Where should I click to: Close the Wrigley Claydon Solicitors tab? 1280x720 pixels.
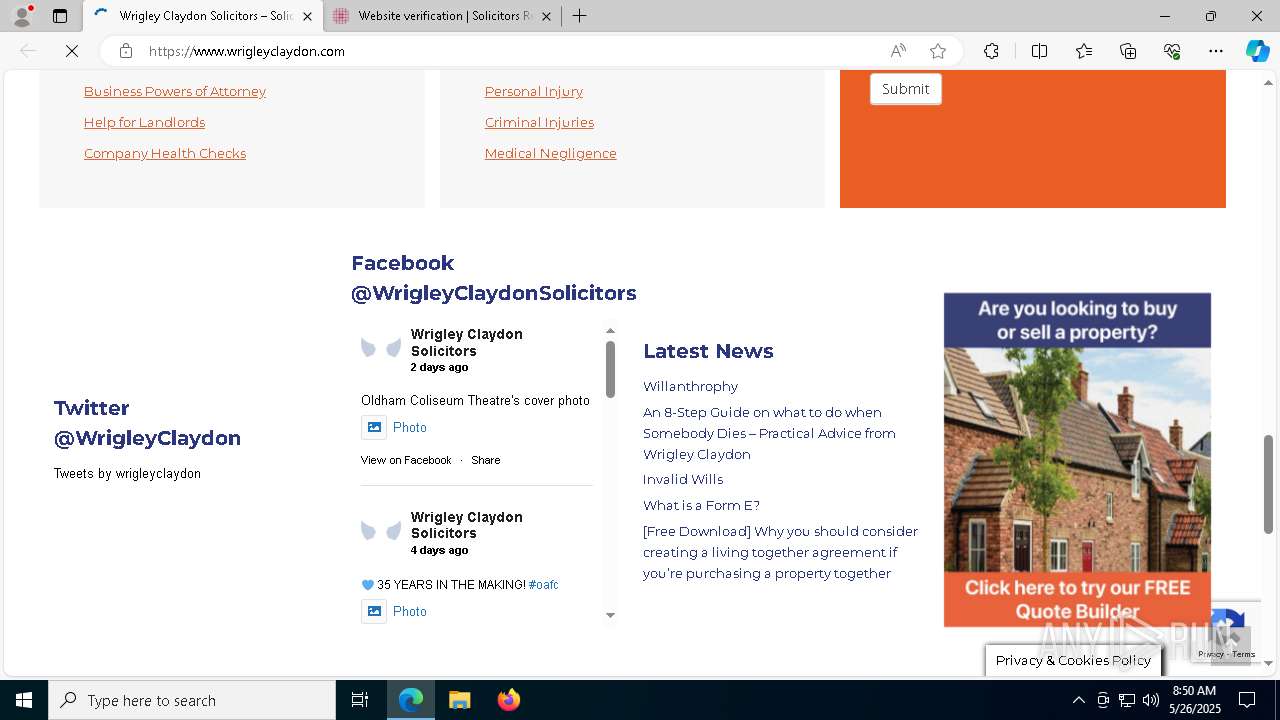coord(307,16)
